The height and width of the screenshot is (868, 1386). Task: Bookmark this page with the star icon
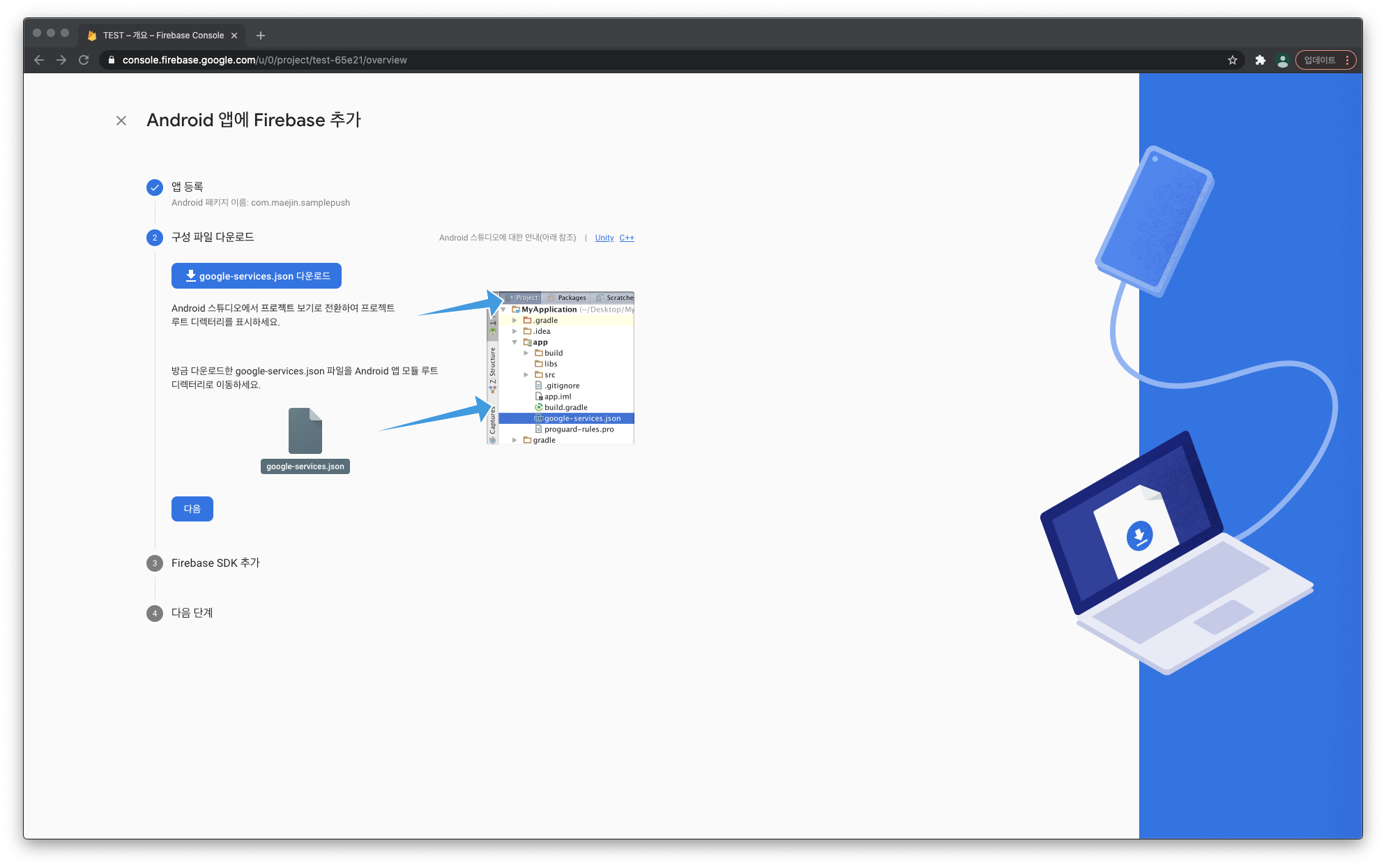1233,60
